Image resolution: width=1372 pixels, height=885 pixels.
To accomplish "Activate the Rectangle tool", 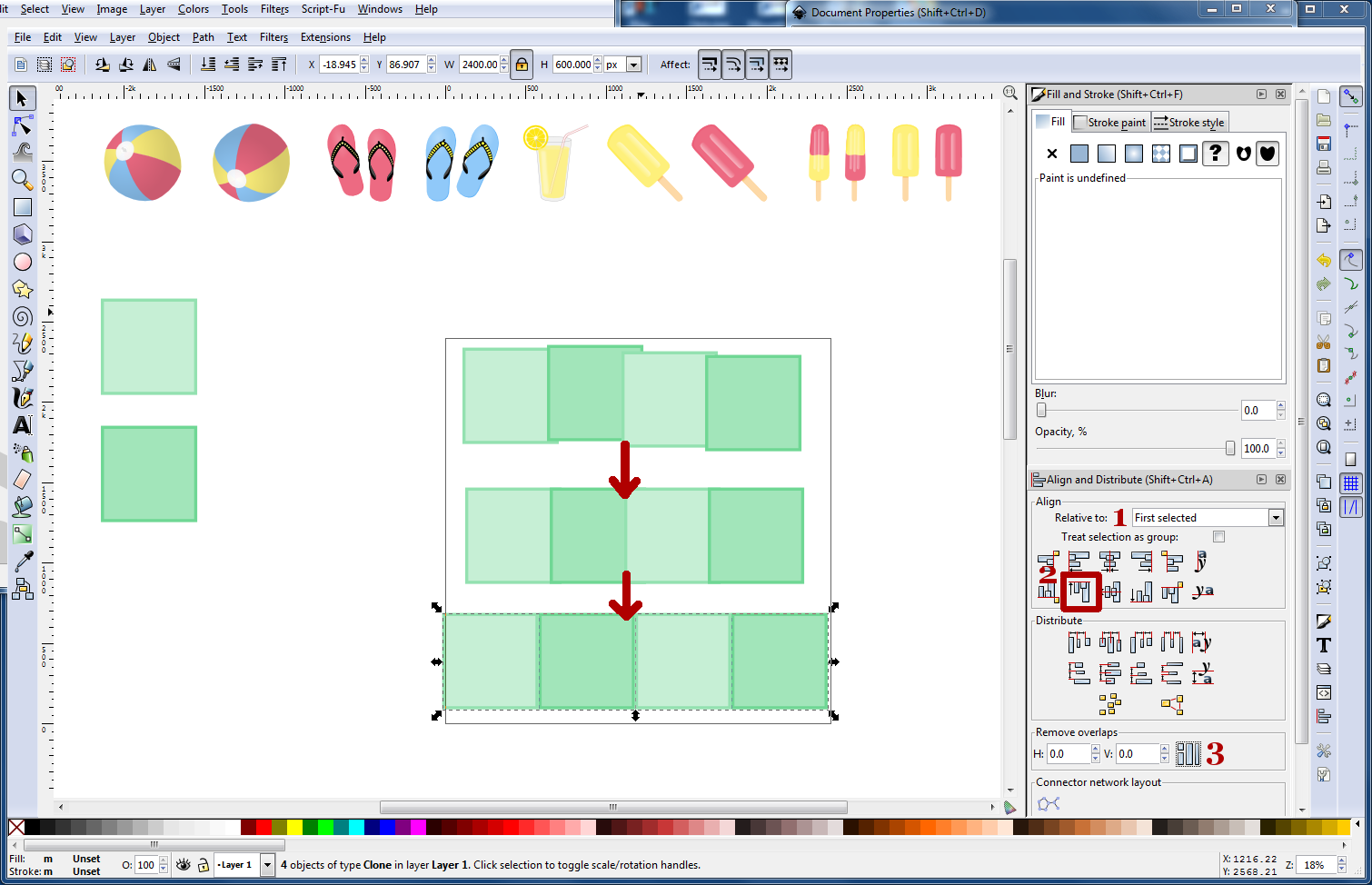I will tap(22, 207).
